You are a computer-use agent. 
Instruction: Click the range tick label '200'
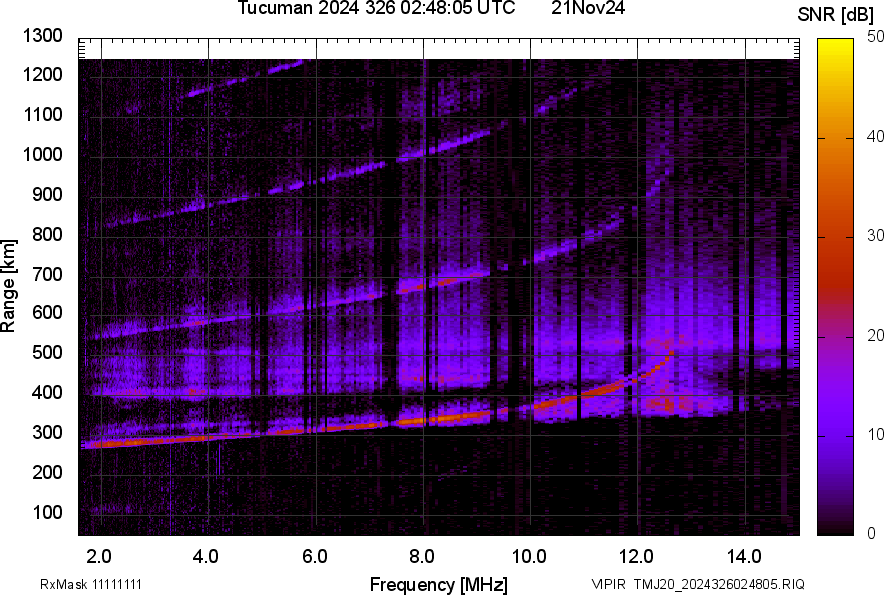click(47, 472)
